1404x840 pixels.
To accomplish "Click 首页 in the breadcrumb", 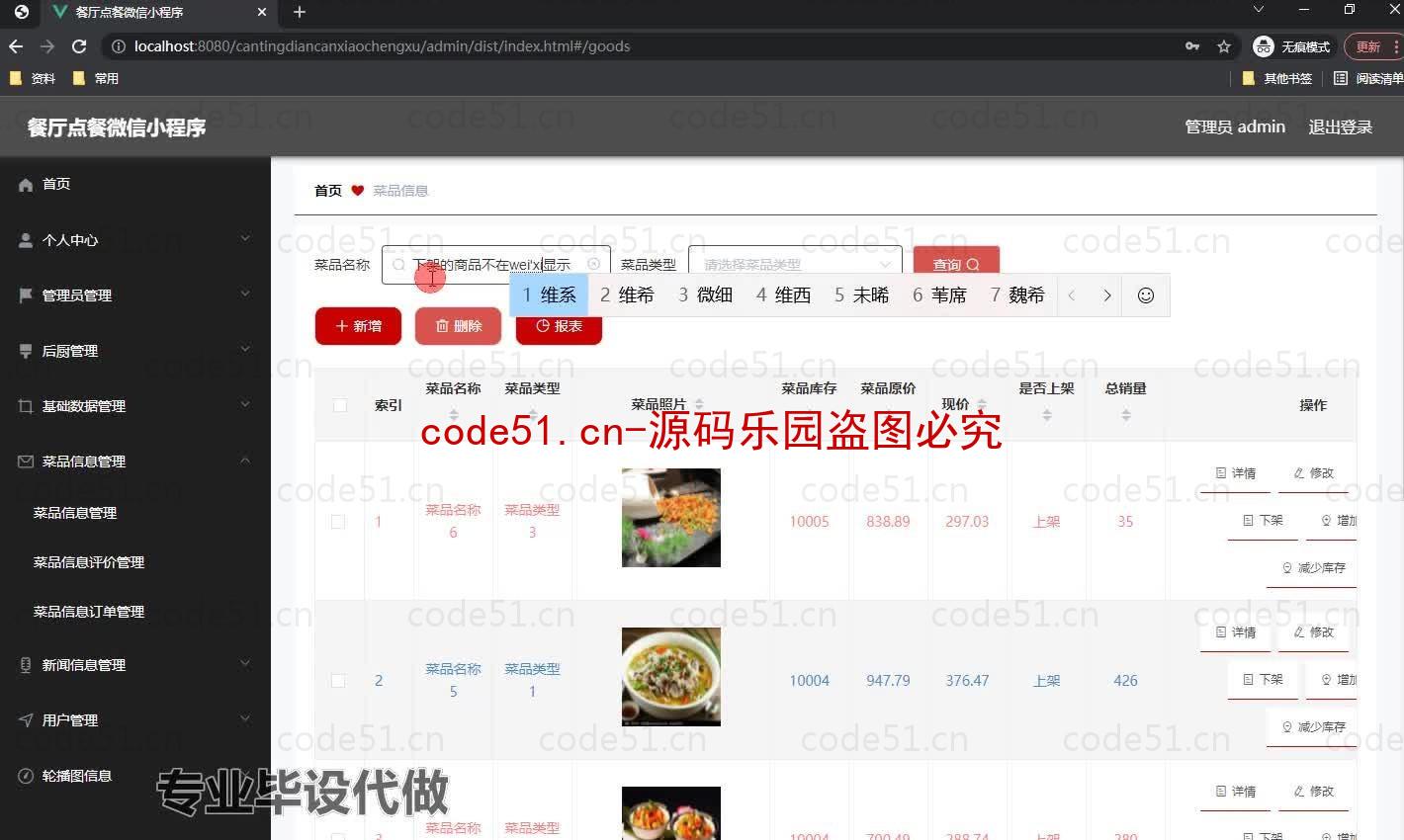I will point(328,191).
